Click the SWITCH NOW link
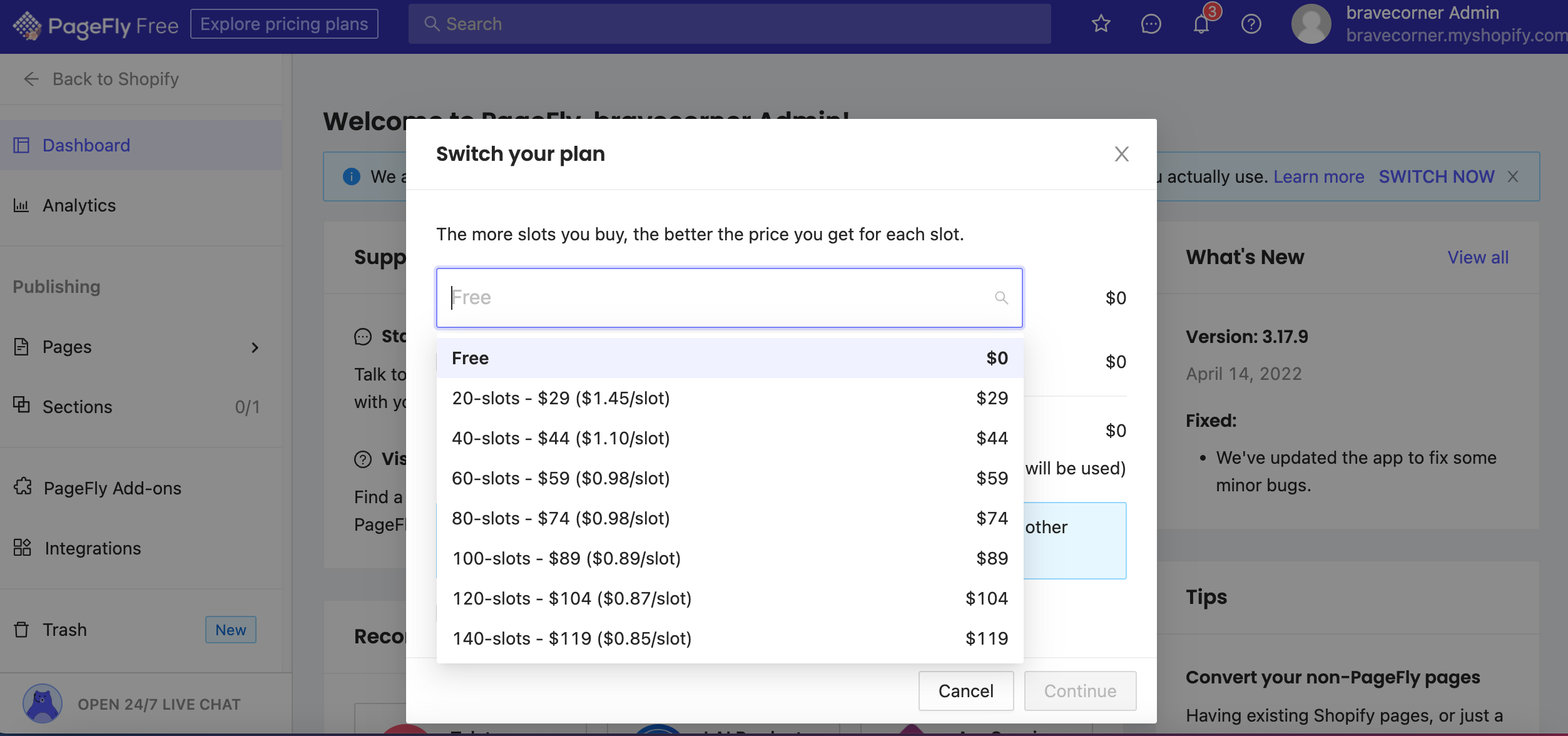Screen dimensions: 1568x736 point(1437,176)
